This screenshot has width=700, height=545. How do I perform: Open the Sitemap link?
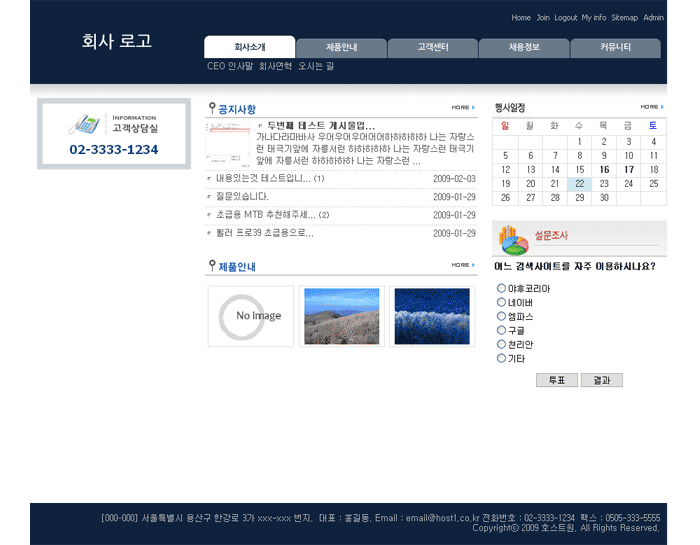tap(624, 18)
